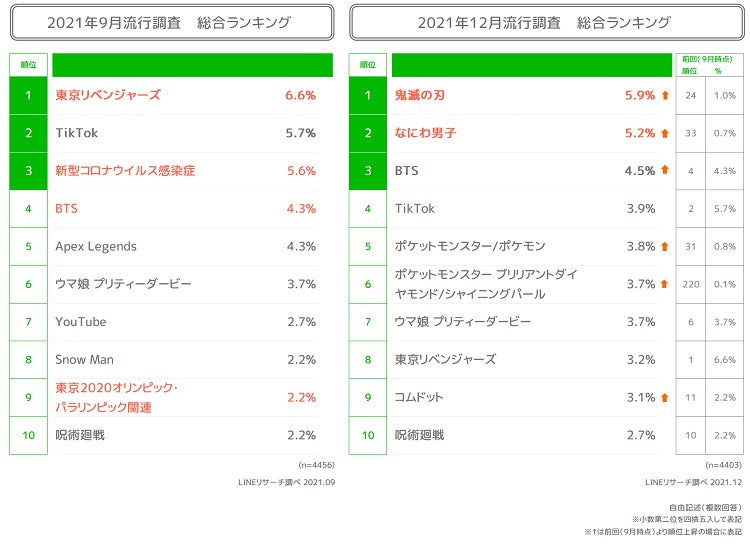Viewport: 750px width, 550px height.
Task: Select the 2021年12月流行調査 総合ランキング title box
Action: [x=544, y=22]
